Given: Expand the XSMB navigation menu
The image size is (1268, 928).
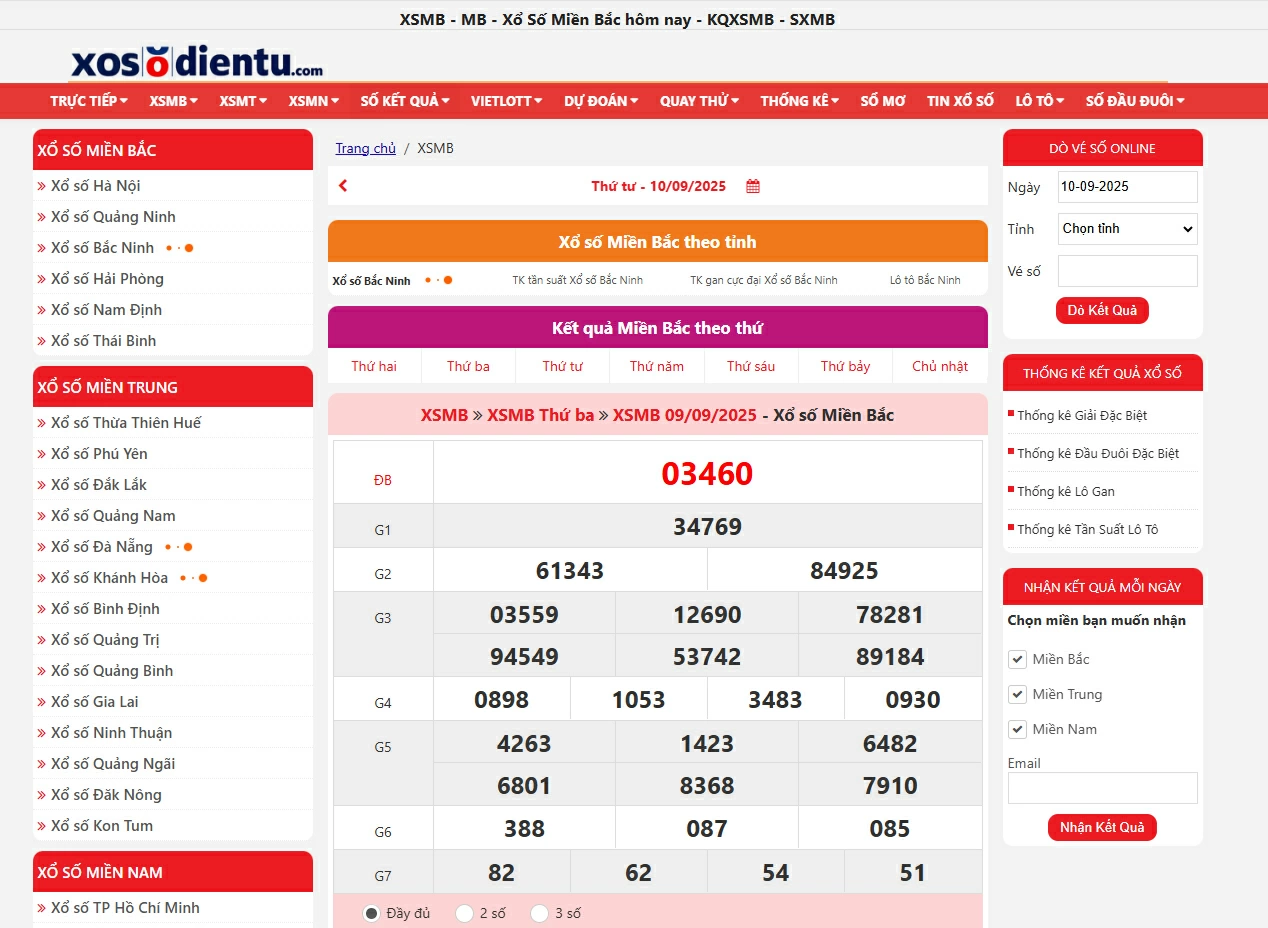Looking at the screenshot, I should pyautogui.click(x=173, y=101).
